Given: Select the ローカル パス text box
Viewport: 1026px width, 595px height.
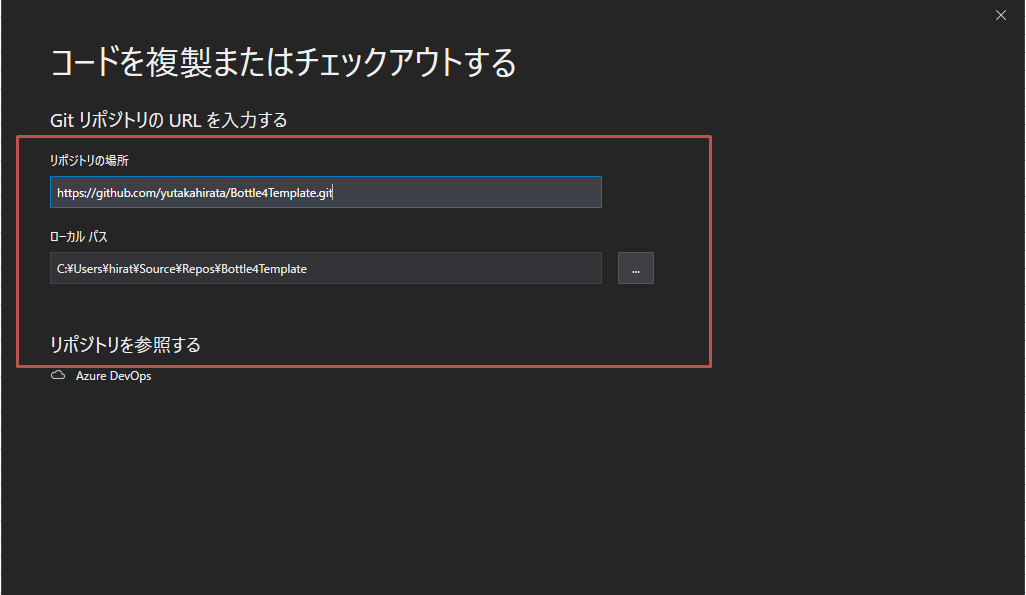Looking at the screenshot, I should 325,268.
